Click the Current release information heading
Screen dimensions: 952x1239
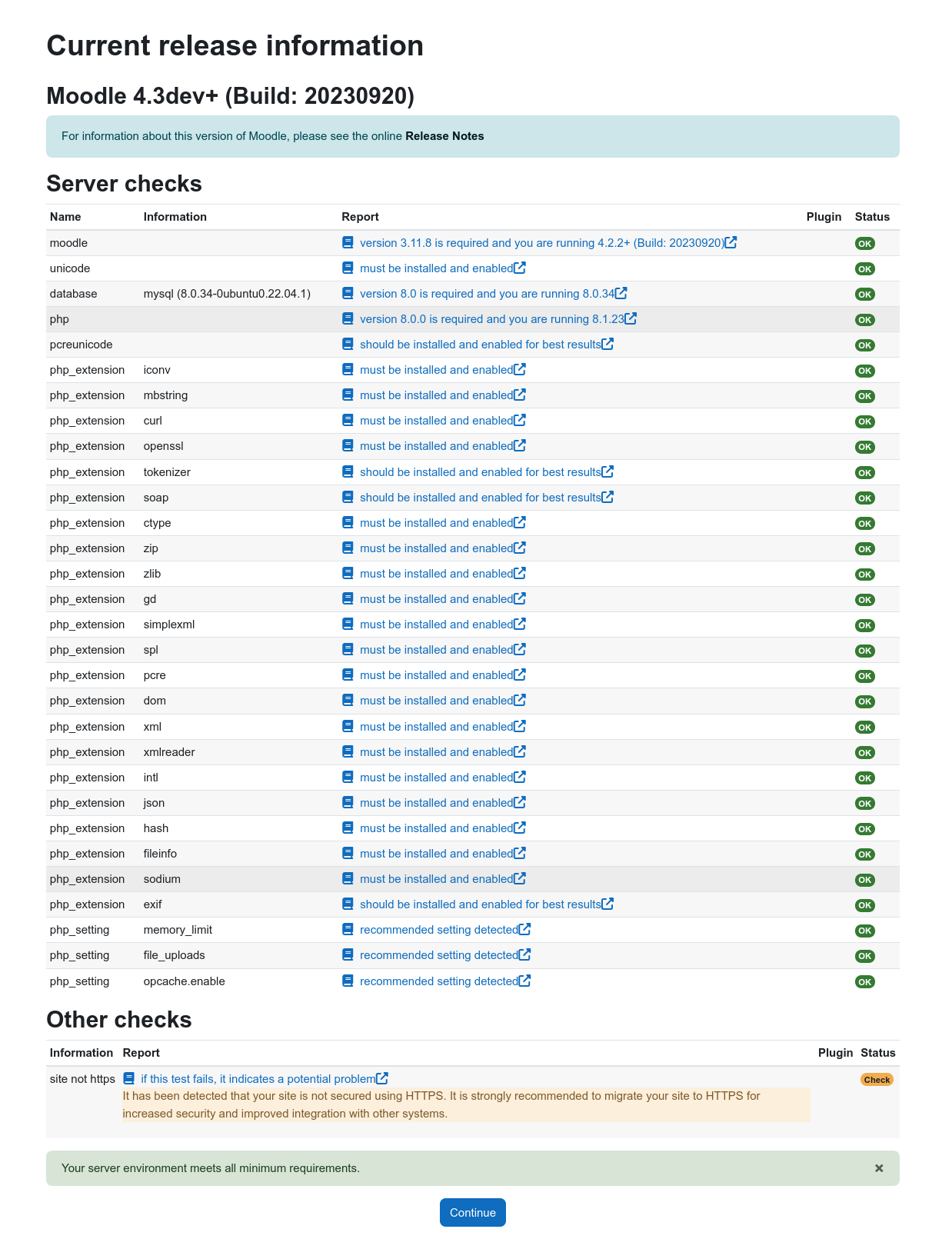(235, 46)
